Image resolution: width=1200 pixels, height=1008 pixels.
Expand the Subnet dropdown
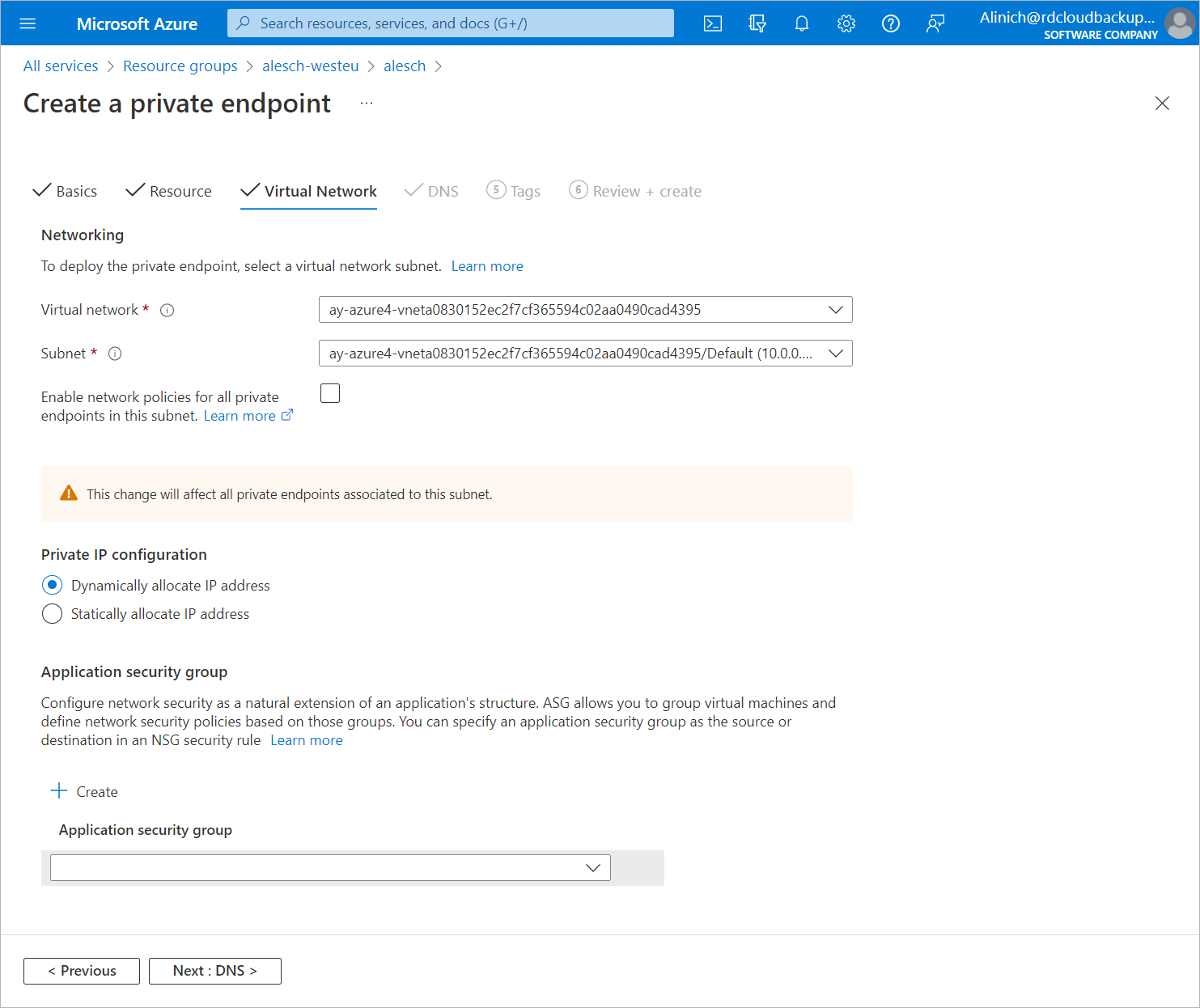(x=585, y=354)
